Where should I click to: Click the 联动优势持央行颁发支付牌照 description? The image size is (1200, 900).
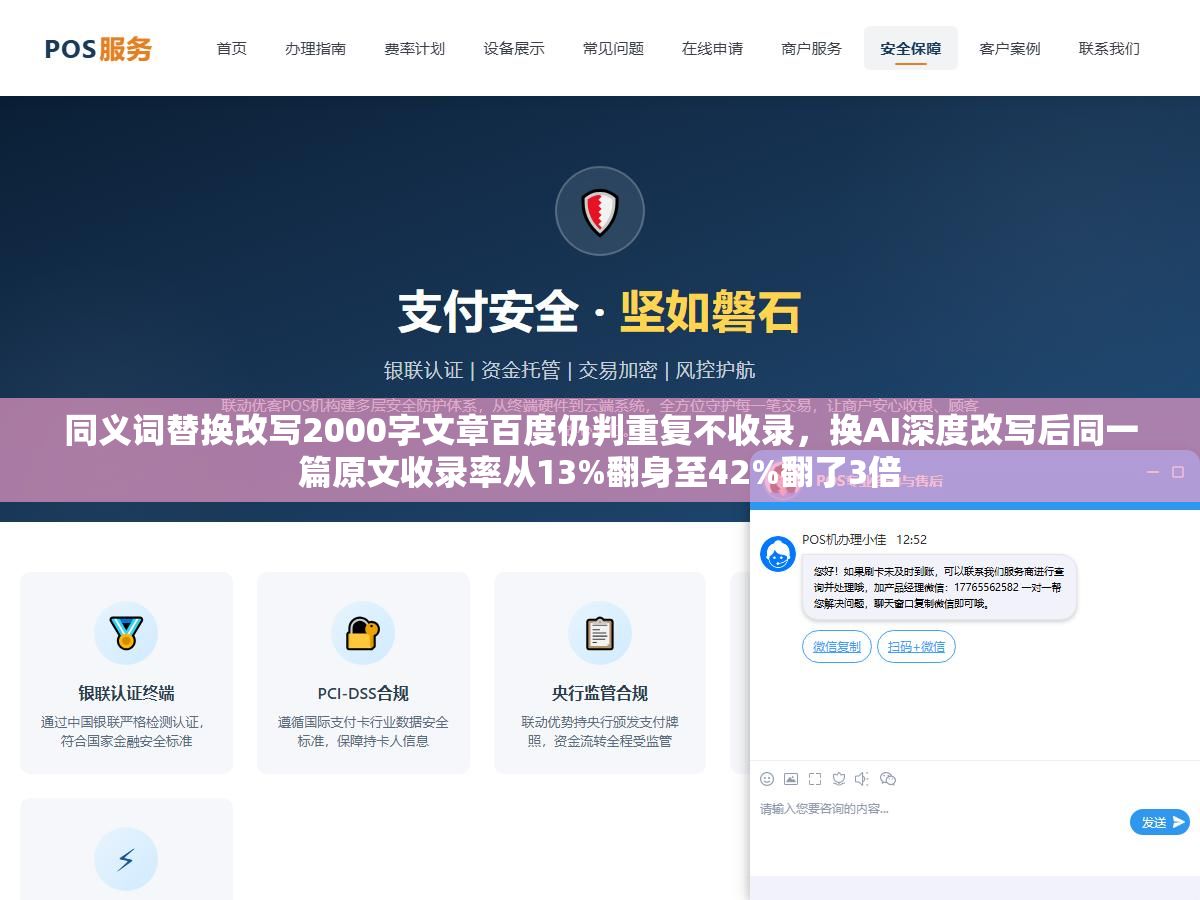click(x=600, y=731)
